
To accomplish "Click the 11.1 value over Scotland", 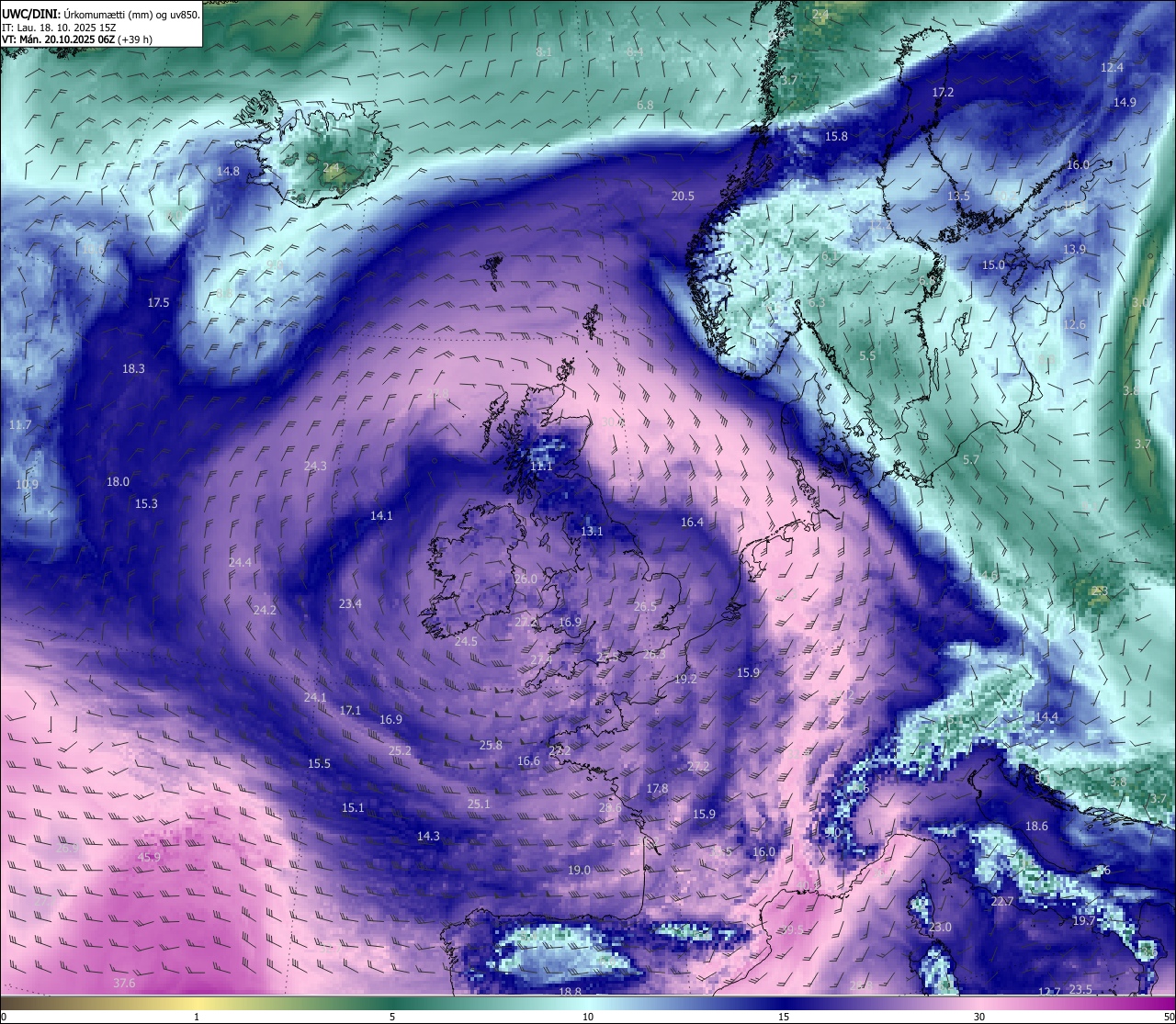I will click(542, 466).
